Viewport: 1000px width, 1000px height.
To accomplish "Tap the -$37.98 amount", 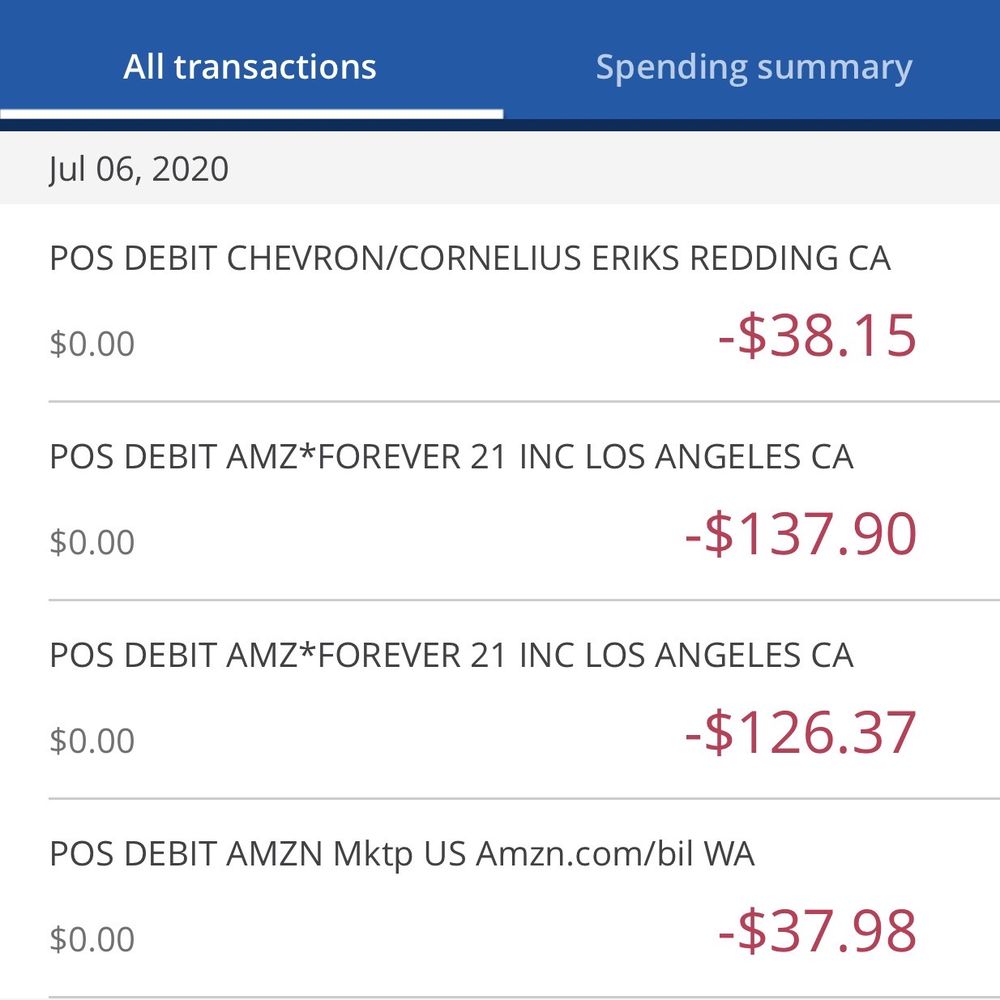I will [816, 931].
